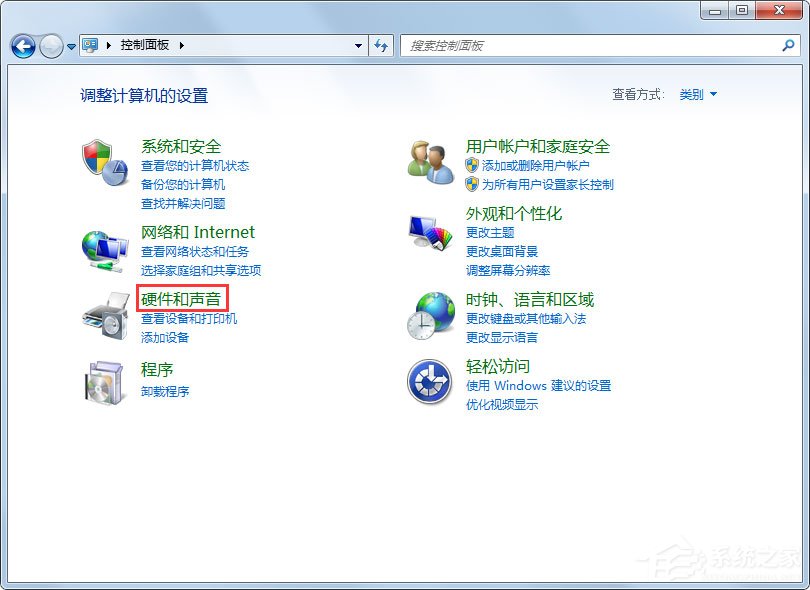Image resolution: width=810 pixels, height=590 pixels.
Task: Click the 控制面板 icon in address bar
Action: pyautogui.click(x=90, y=45)
